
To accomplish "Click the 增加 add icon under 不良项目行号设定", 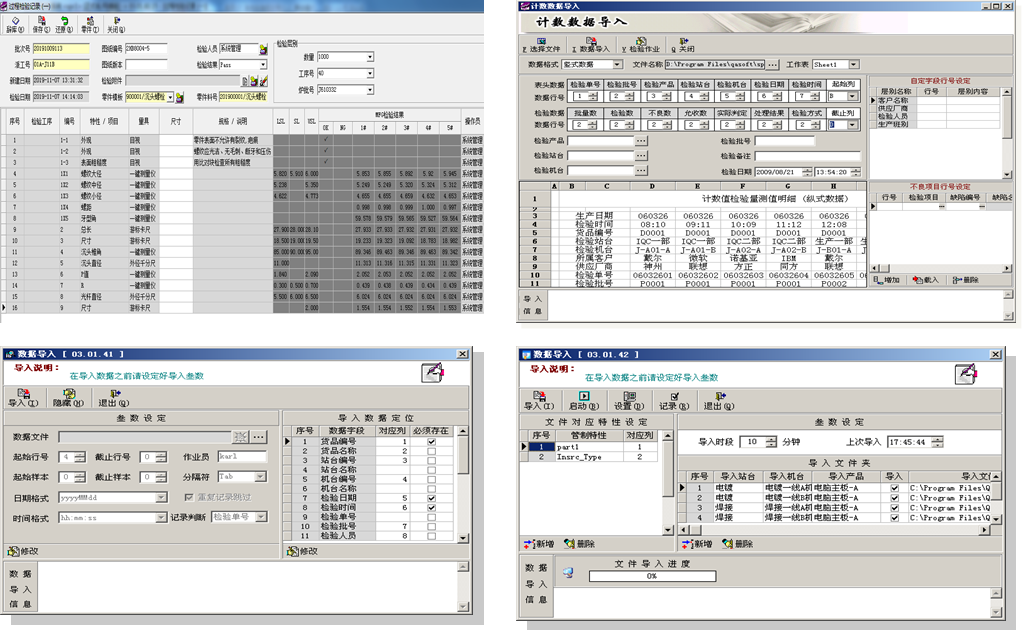I will [887, 280].
